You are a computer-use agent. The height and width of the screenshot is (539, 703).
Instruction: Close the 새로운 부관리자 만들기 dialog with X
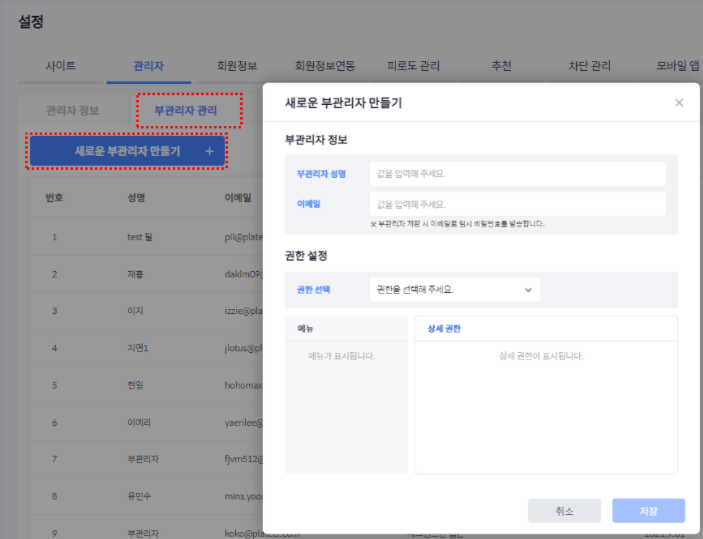(679, 103)
